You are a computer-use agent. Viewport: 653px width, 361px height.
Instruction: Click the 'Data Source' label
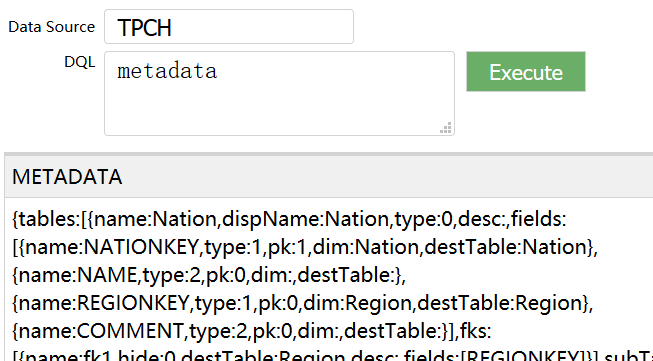click(52, 27)
